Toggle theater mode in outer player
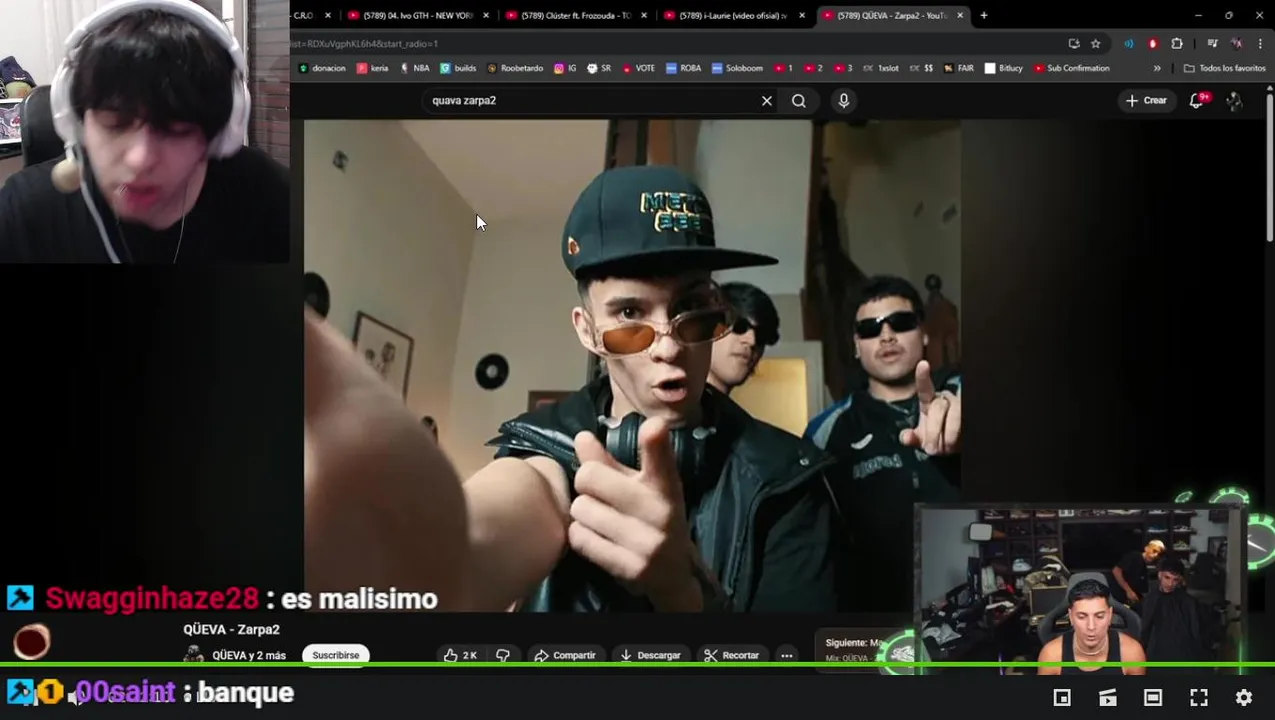 1153,698
